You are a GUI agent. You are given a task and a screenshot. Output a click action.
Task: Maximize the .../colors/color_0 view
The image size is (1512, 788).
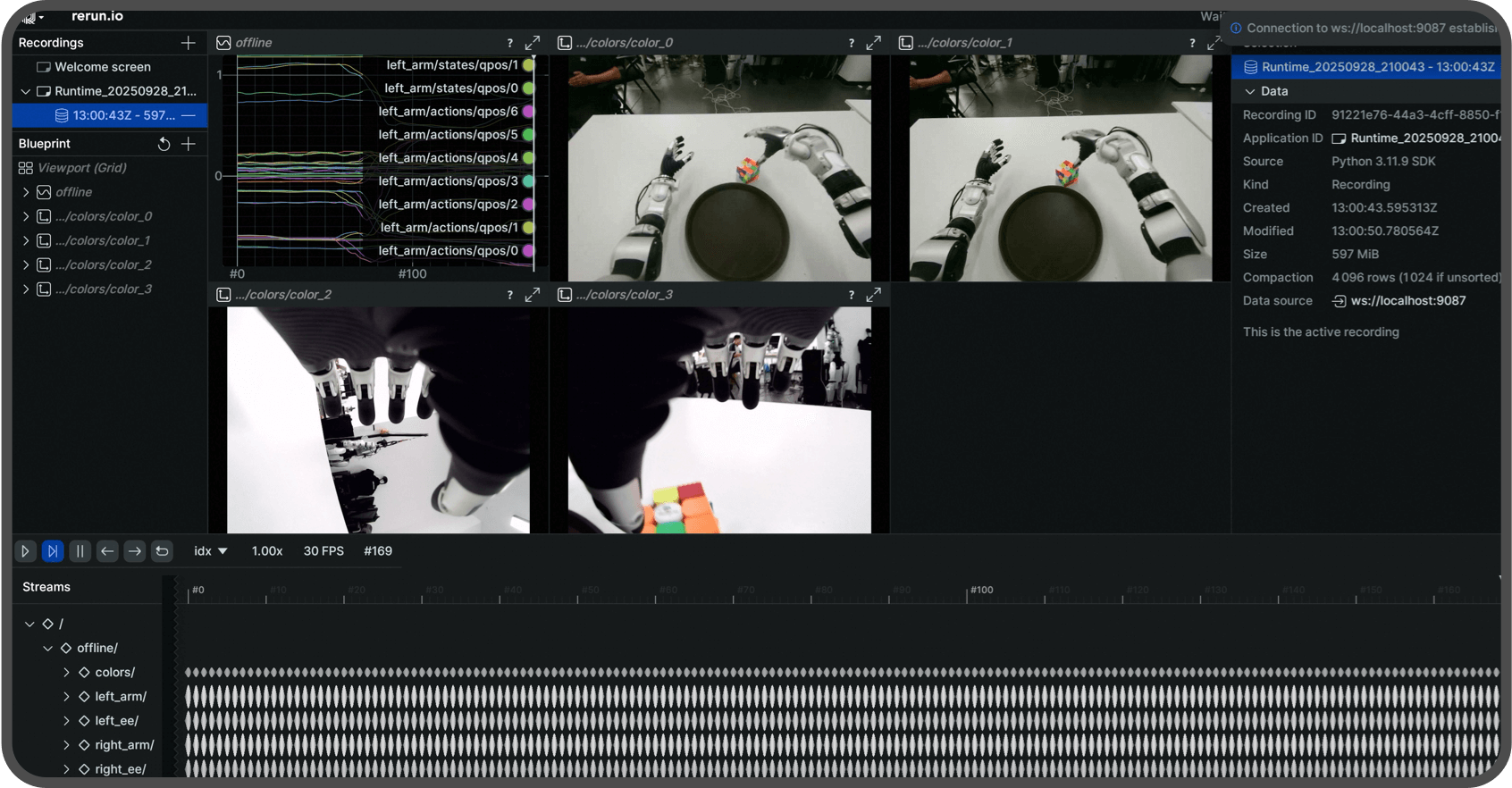[874, 43]
